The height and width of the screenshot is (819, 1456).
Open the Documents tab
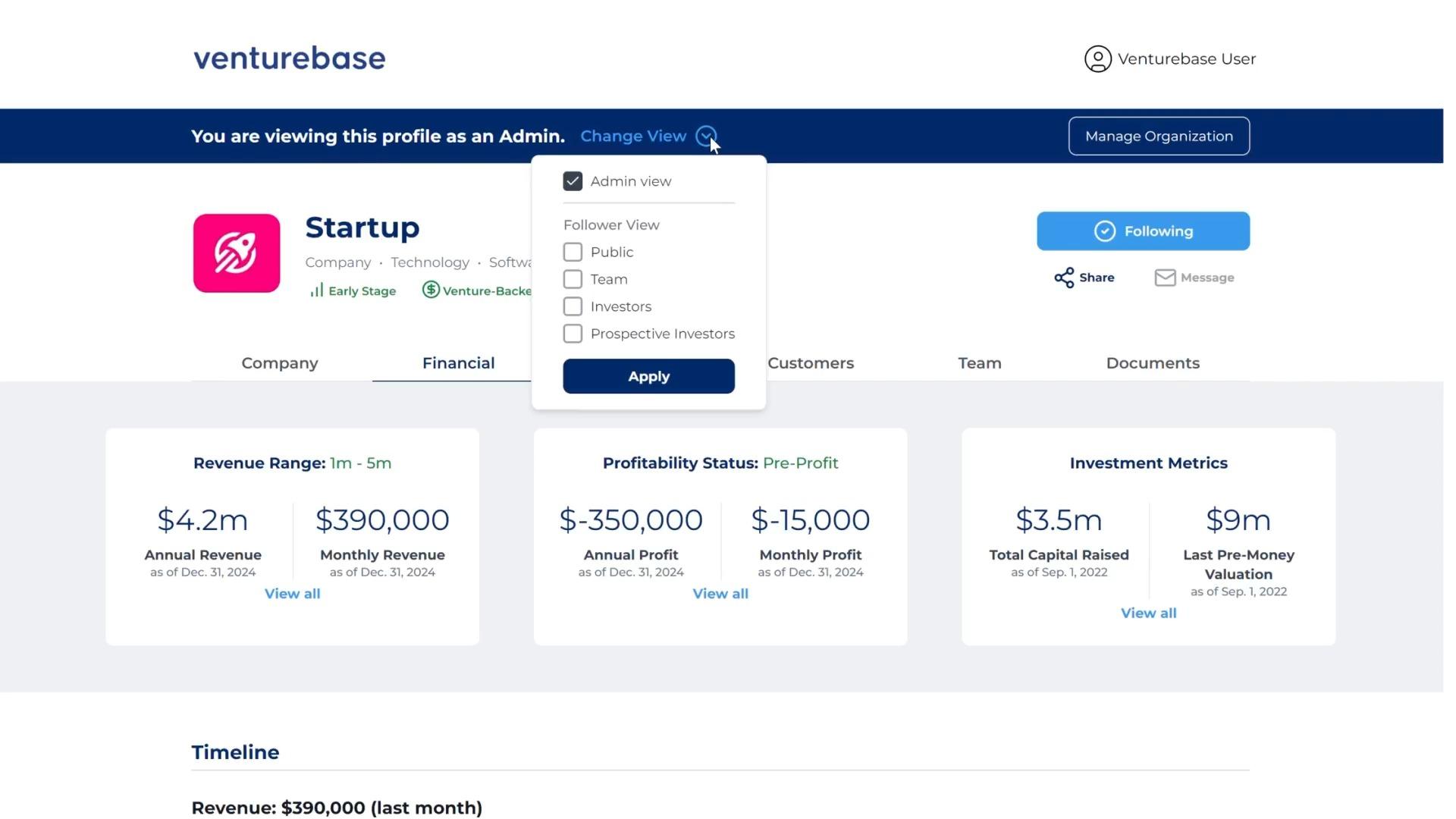pos(1152,363)
